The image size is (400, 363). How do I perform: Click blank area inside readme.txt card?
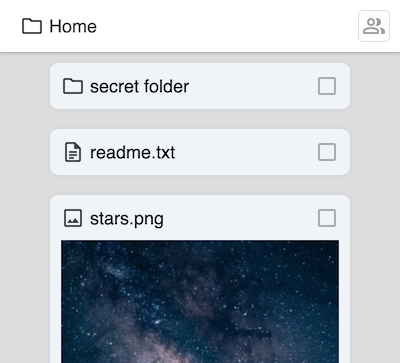point(247,152)
